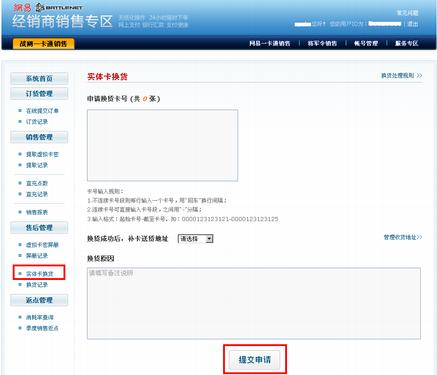Open 销售报表 in sidebar
437x375 pixels.
tap(37, 212)
